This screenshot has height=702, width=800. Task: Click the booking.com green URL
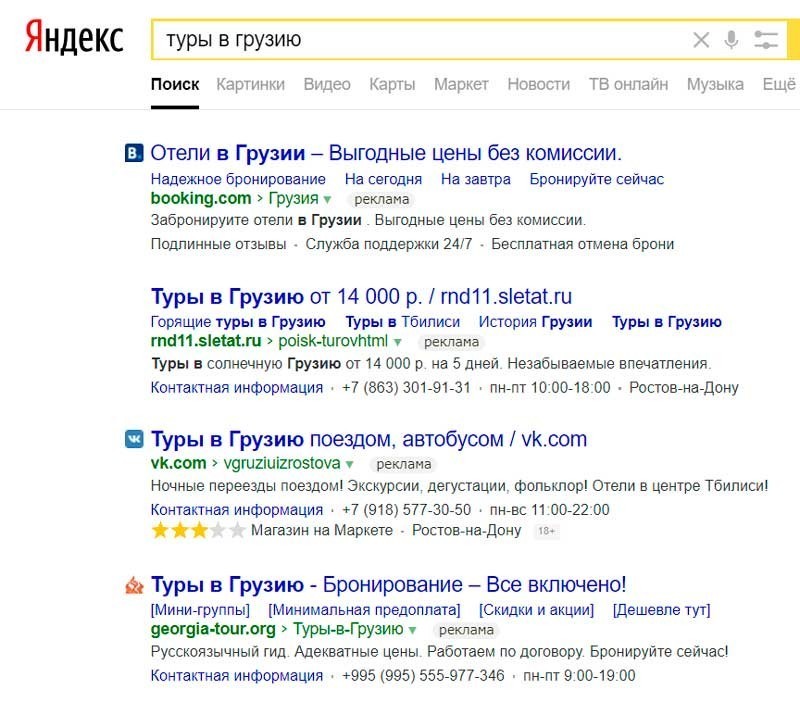[x=201, y=198]
